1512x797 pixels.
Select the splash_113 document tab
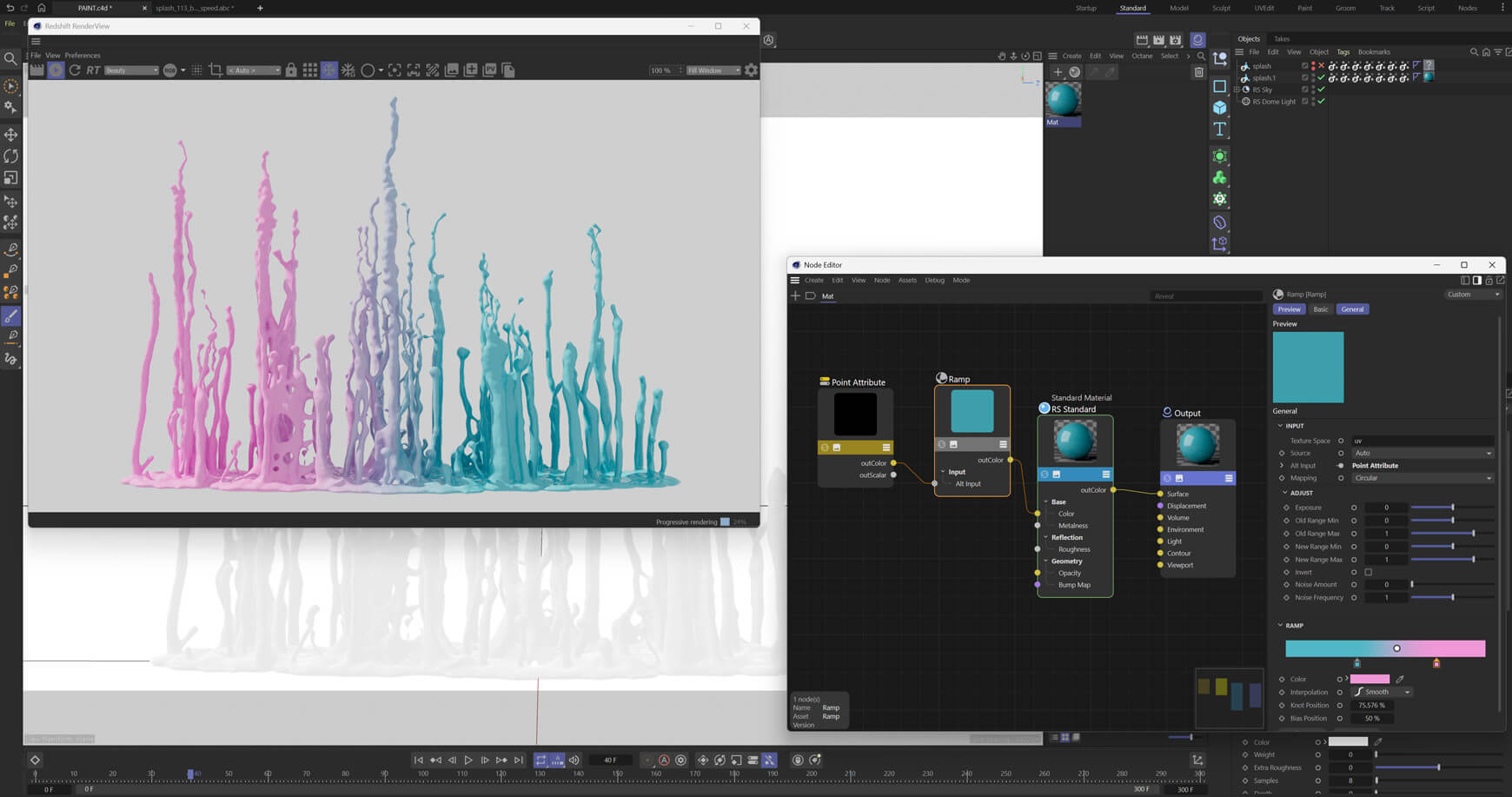195,8
